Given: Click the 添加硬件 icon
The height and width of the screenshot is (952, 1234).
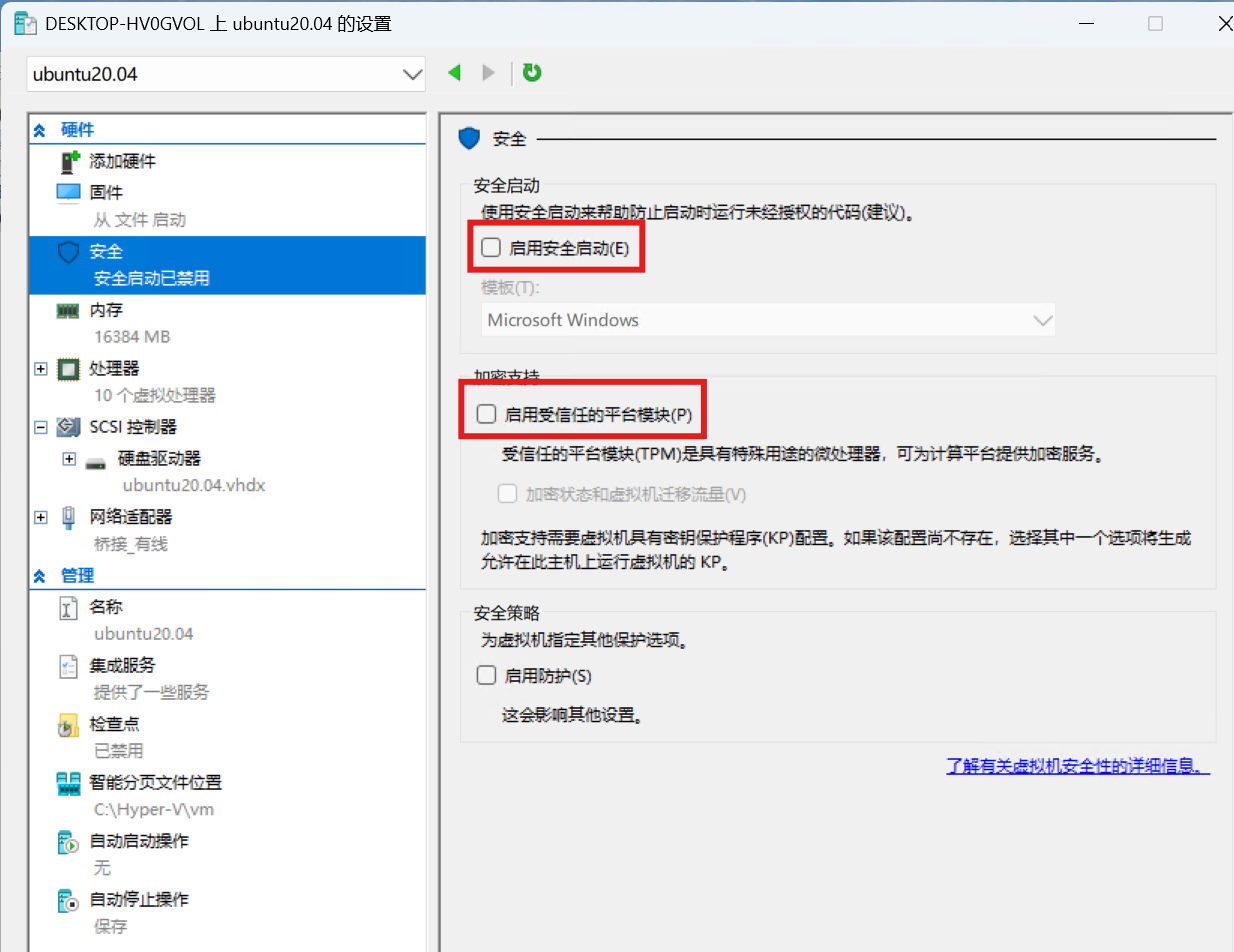Looking at the screenshot, I should tap(69, 161).
